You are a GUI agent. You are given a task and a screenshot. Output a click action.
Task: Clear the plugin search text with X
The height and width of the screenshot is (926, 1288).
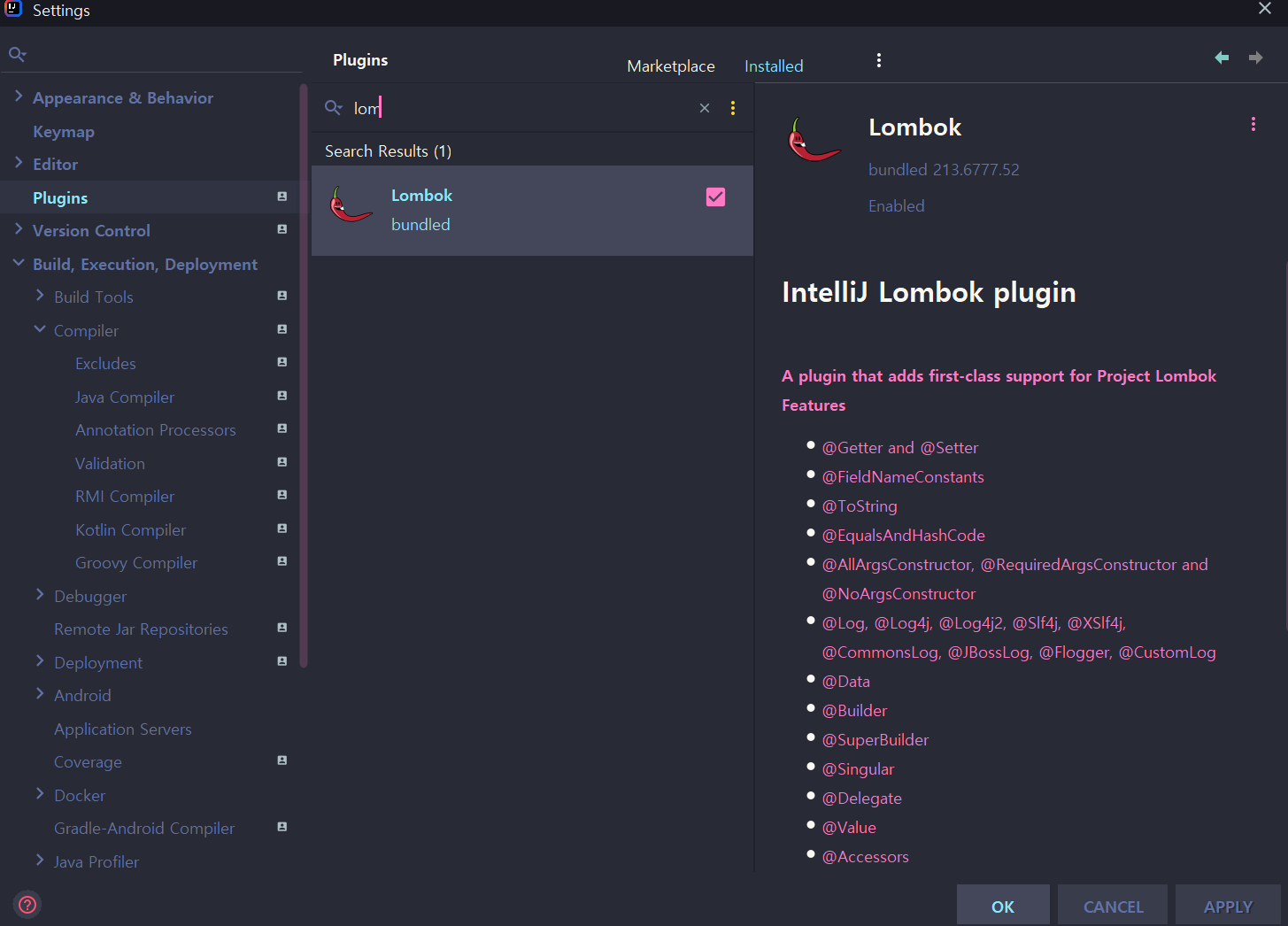point(705,108)
